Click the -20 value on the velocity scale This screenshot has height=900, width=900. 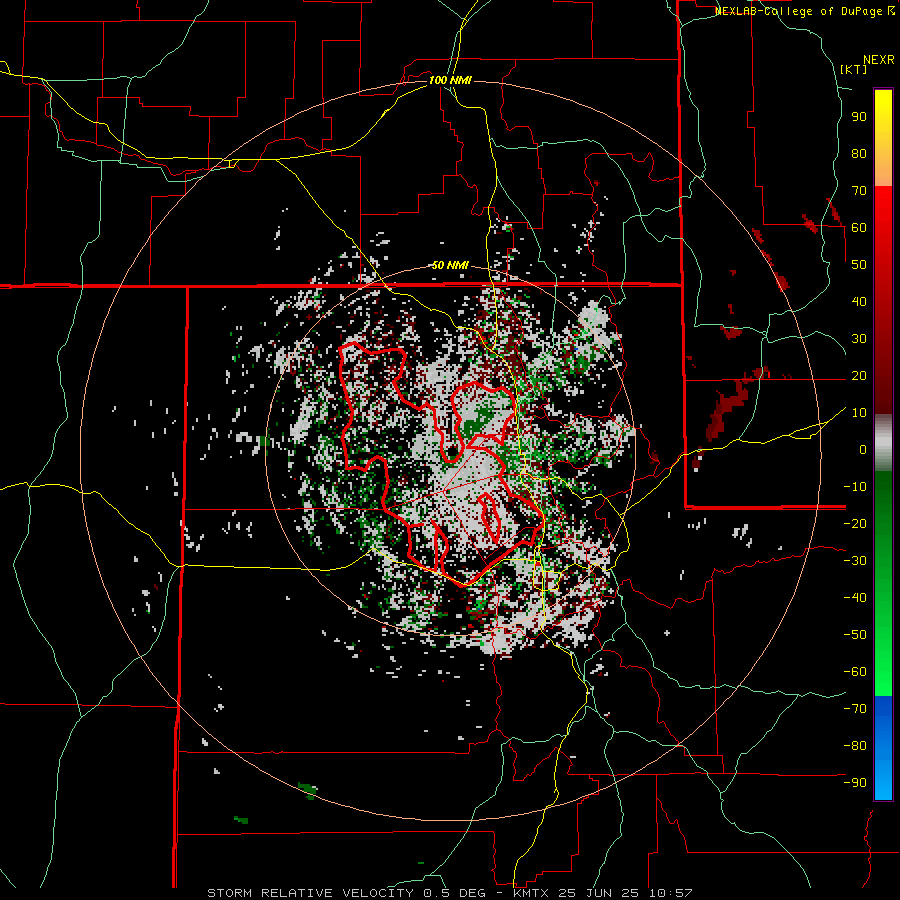click(x=855, y=524)
